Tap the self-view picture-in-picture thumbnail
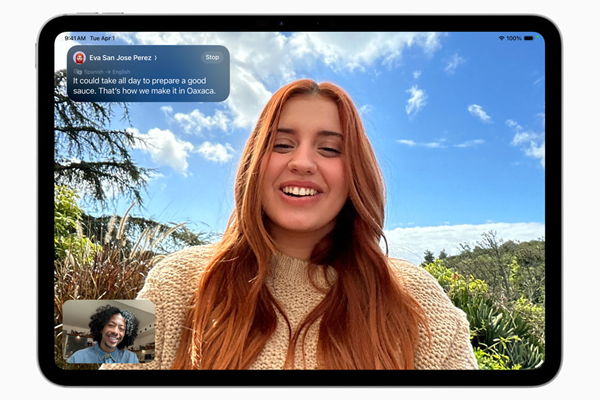Image resolution: width=600 pixels, height=400 pixels. 109,331
